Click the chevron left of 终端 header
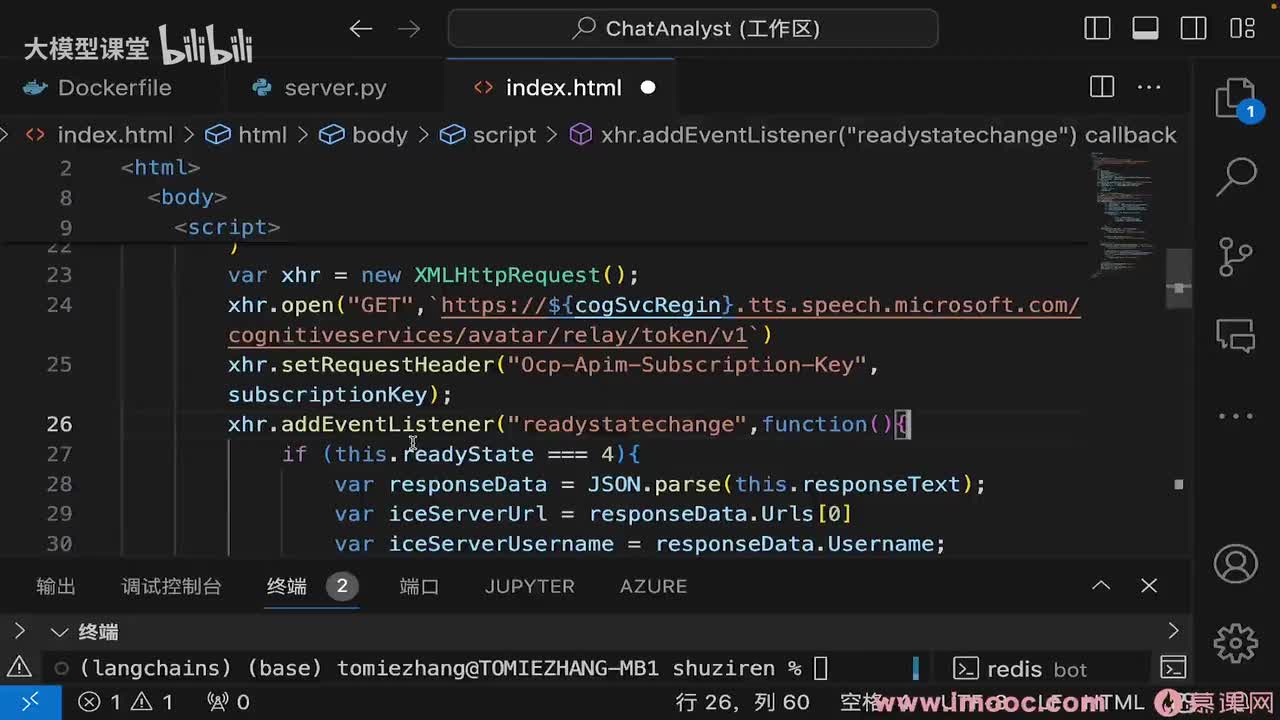Viewport: 1280px width, 720px height. point(19,631)
